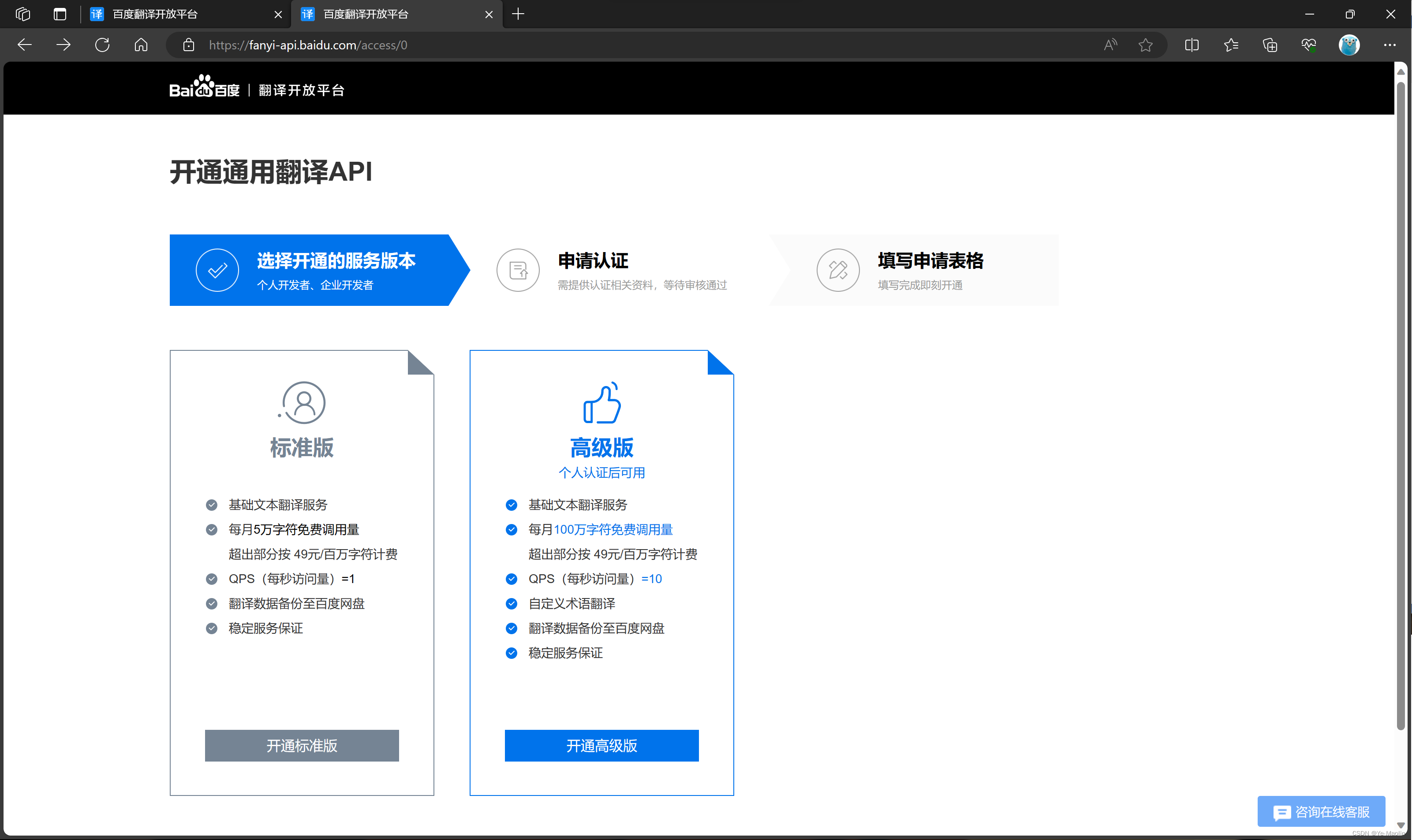The height and width of the screenshot is (840, 1412).
Task: Open browser collections icon
Action: coord(1270,45)
